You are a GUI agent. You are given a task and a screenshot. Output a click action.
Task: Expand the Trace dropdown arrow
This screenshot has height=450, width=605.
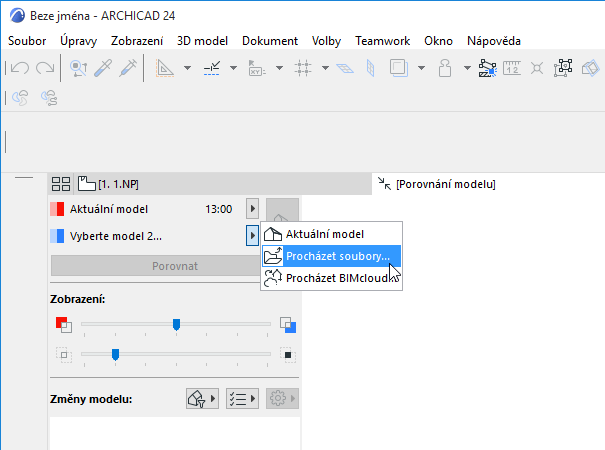tap(421, 68)
